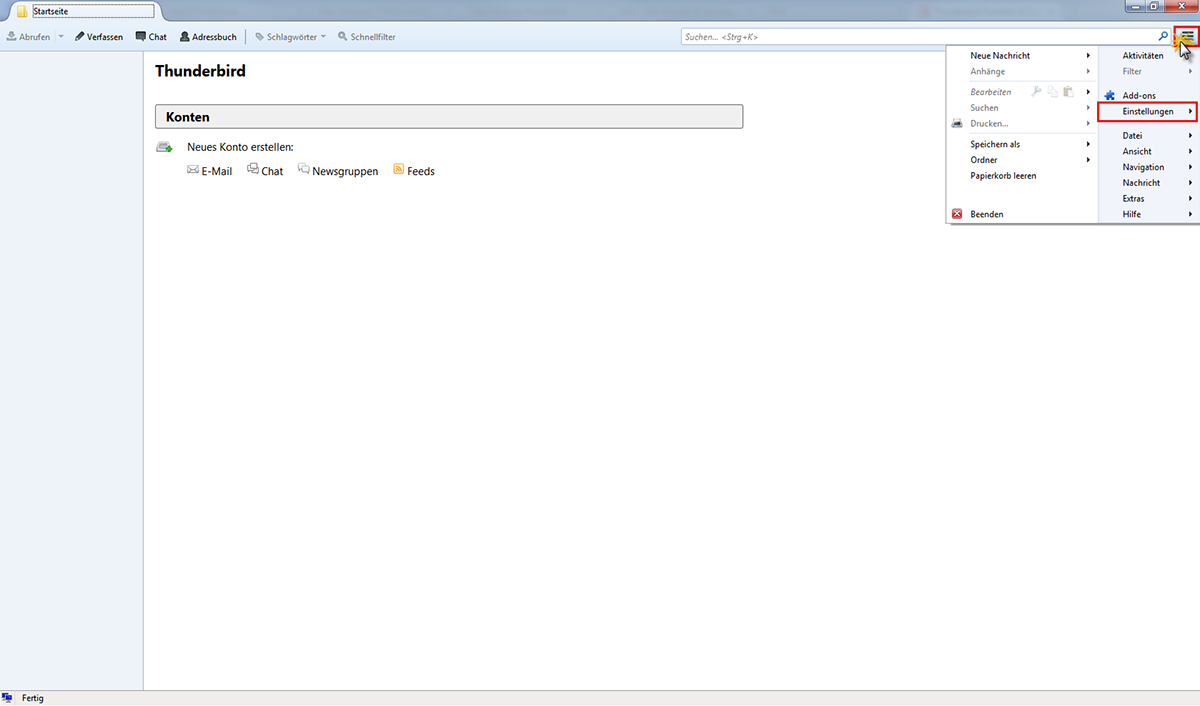Click the Feeds link
The height and width of the screenshot is (706, 1200).
point(421,171)
